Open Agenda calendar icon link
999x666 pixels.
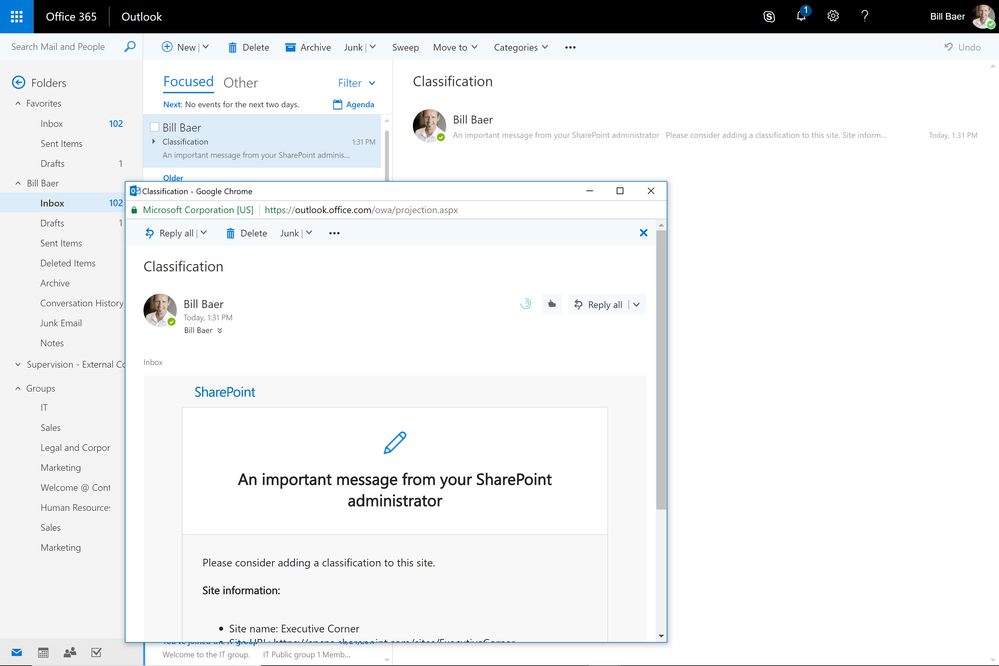click(x=354, y=105)
